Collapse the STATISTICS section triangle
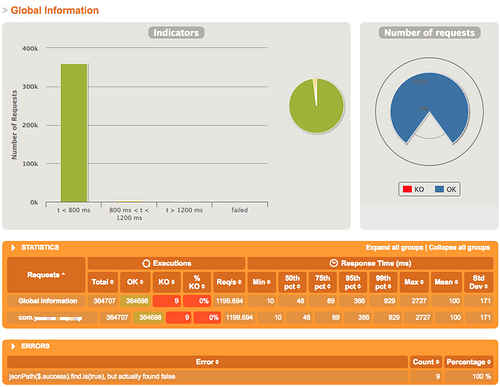This screenshot has width=500, height=387. pyautogui.click(x=13, y=248)
